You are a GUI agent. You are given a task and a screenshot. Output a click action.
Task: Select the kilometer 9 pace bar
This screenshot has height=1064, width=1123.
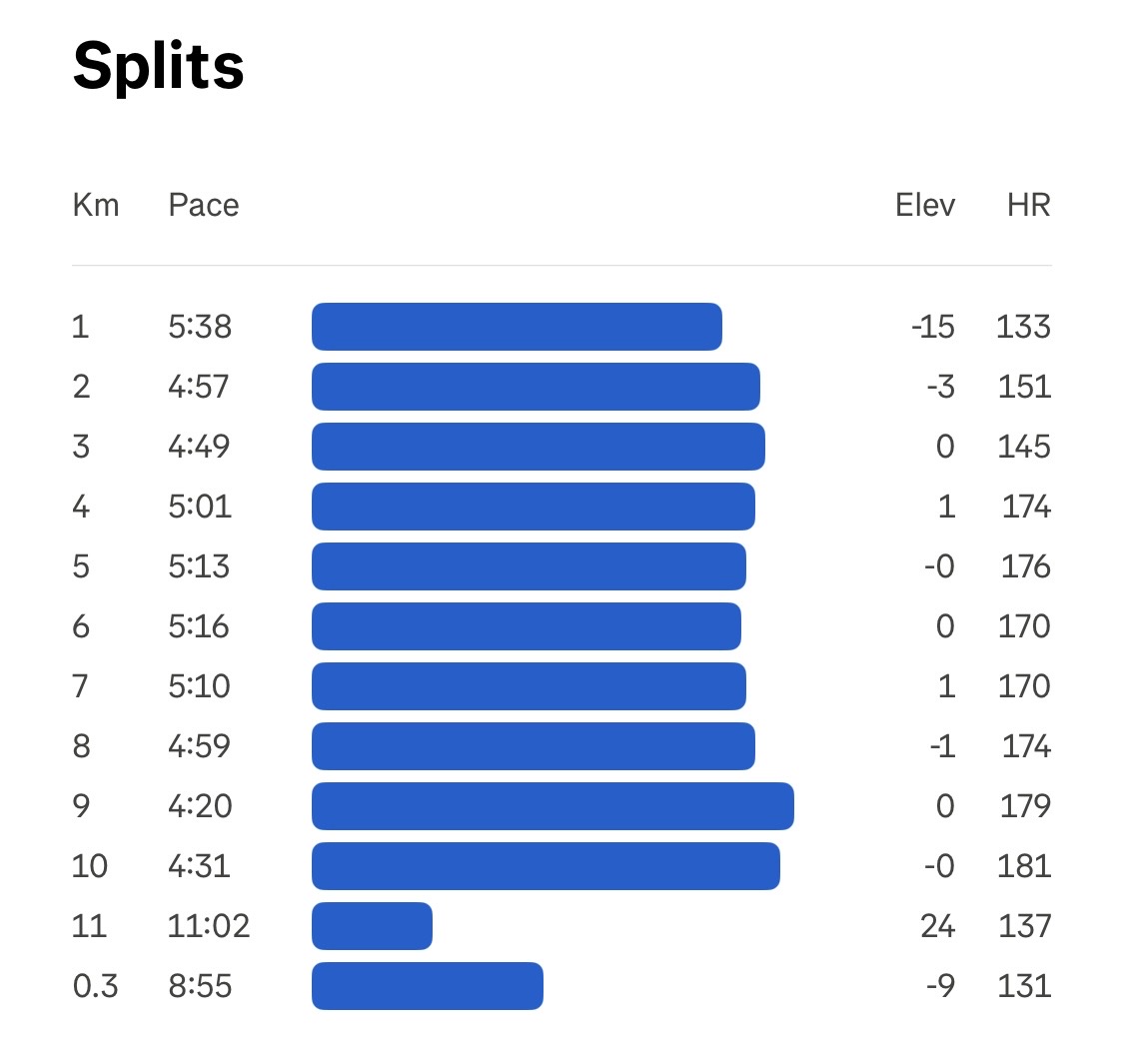(x=553, y=806)
